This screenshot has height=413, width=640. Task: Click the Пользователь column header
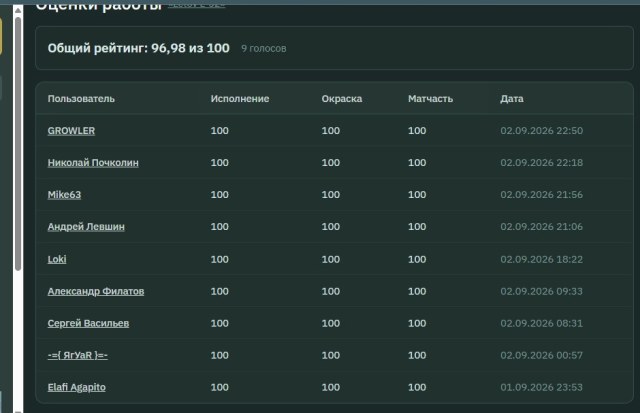click(x=81, y=99)
